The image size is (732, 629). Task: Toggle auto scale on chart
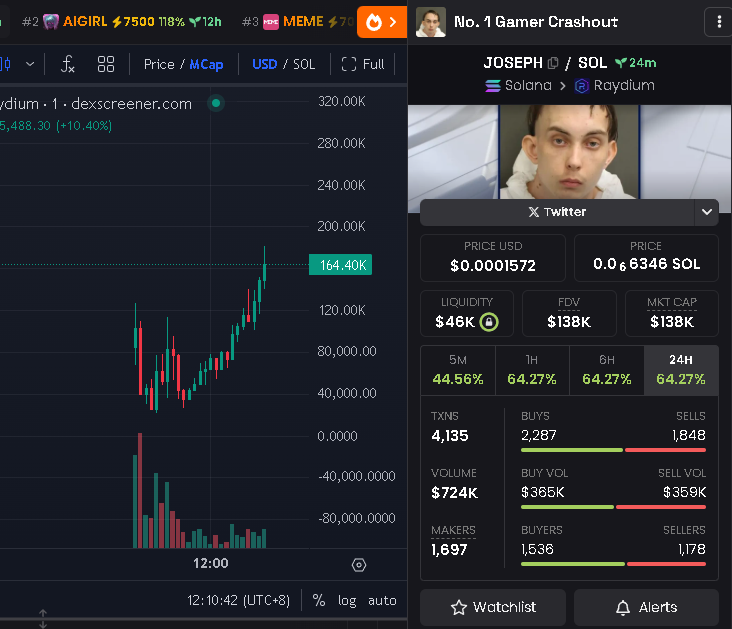(x=382, y=601)
